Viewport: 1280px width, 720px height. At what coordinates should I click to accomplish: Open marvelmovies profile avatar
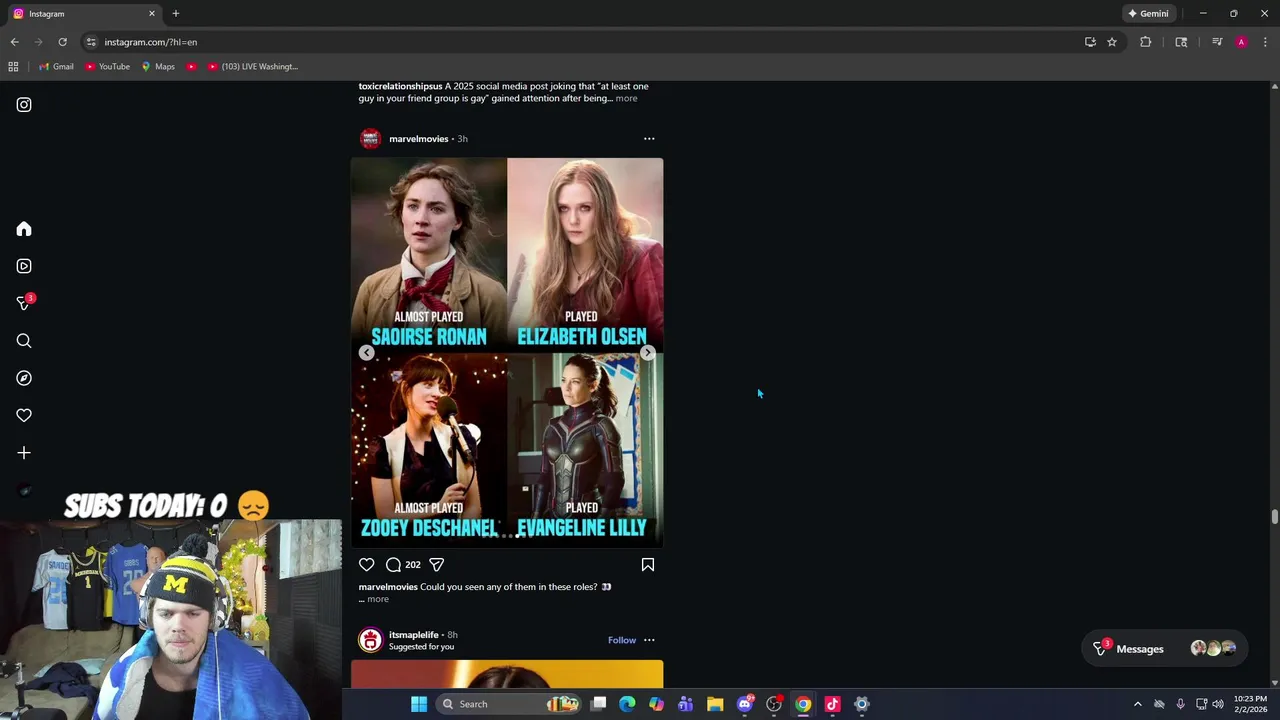click(x=371, y=139)
